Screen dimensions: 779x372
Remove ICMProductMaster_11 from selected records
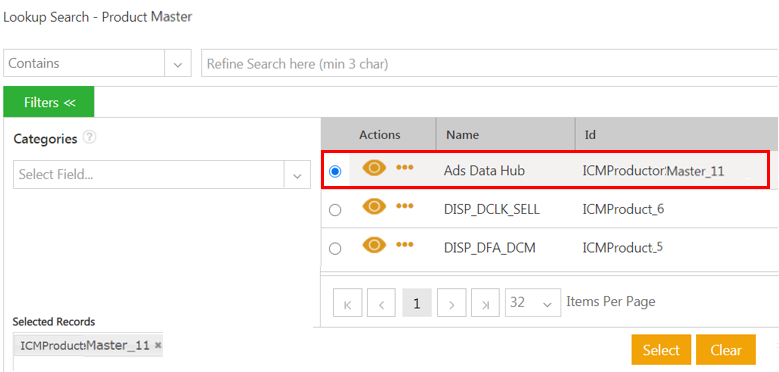tap(158, 345)
